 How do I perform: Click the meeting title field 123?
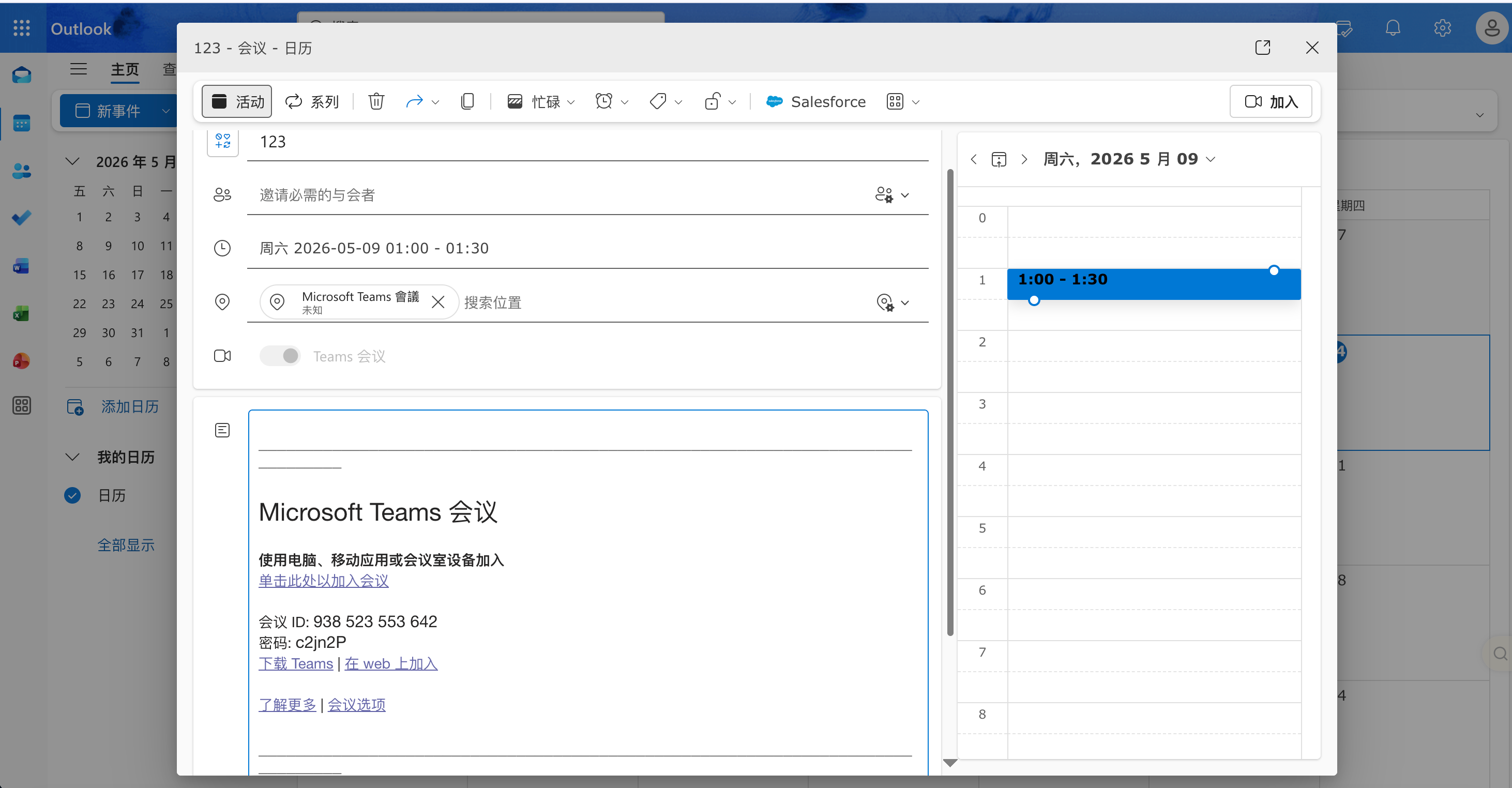pos(587,142)
